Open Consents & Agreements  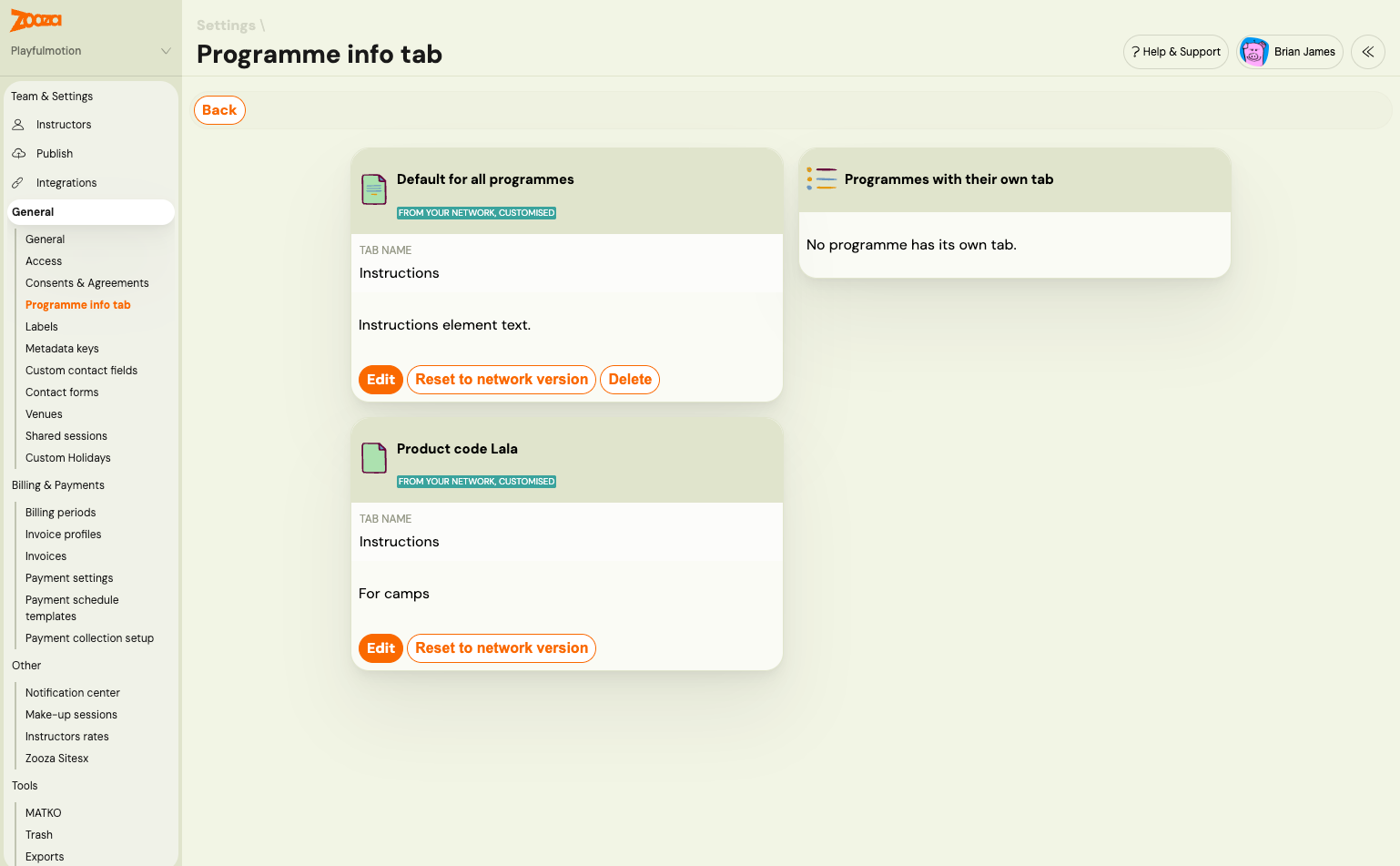tap(87, 283)
